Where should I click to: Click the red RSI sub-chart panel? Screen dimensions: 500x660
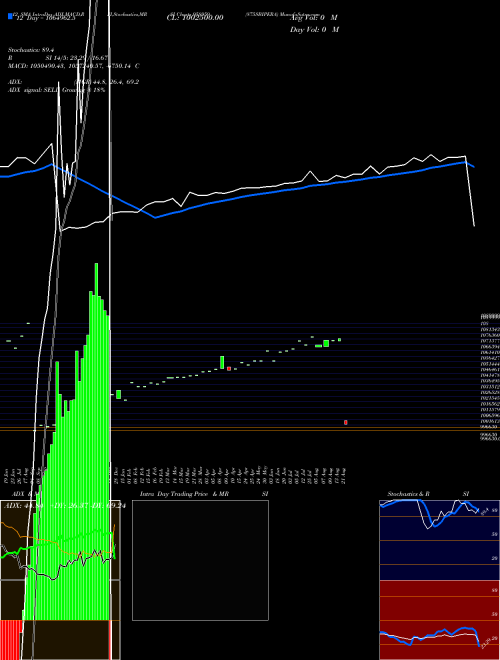[x=439, y=620]
